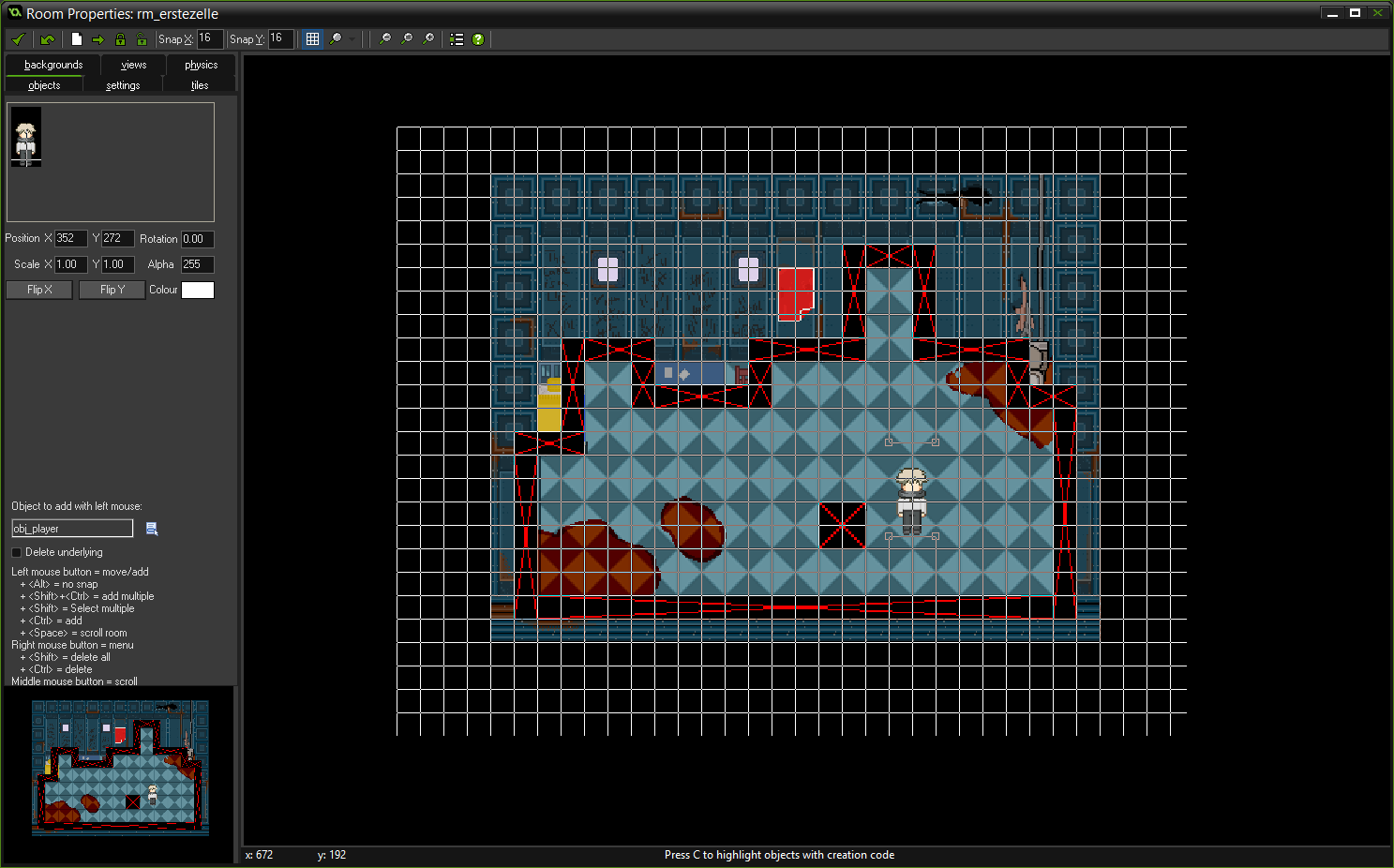Screen dimensions: 1394x868
Task: Open help with green question mark icon
Action: pyautogui.click(x=478, y=39)
